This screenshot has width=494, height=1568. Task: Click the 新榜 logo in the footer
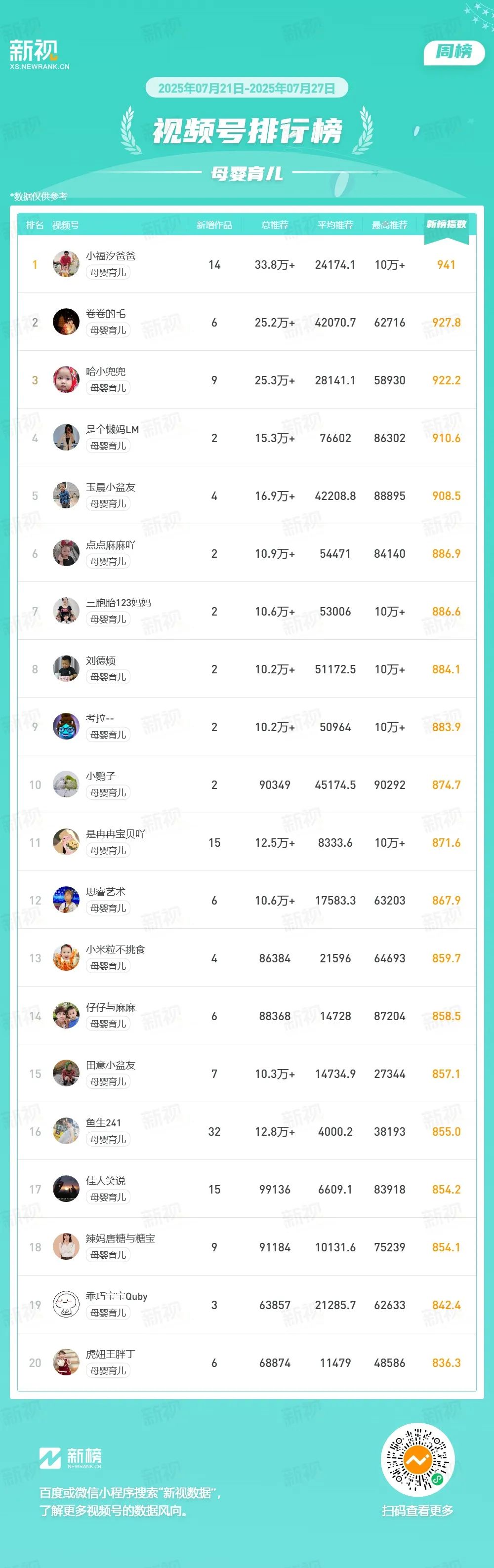click(71, 1458)
